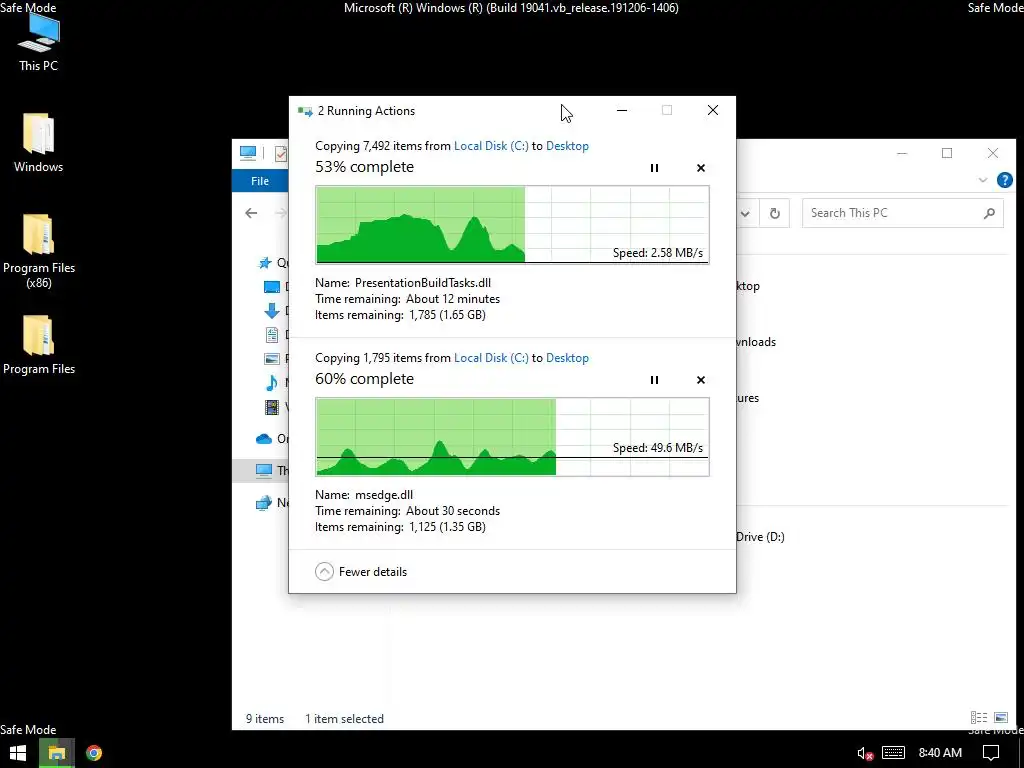This screenshot has width=1024, height=768.
Task: Select Program Files (x86) desktop folder
Action: tap(39, 251)
